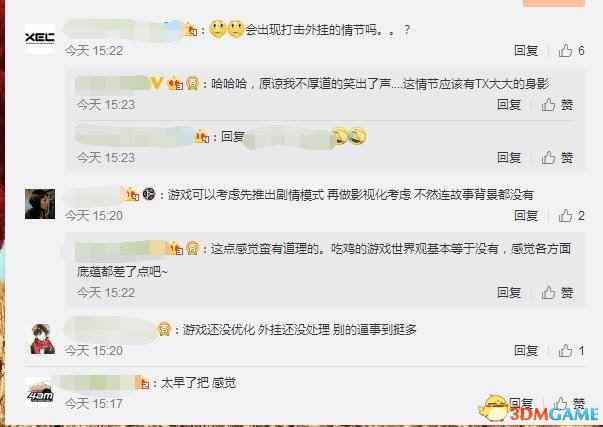Reply to the laughing emoji comment
603x427 pixels.
pyautogui.click(x=509, y=158)
